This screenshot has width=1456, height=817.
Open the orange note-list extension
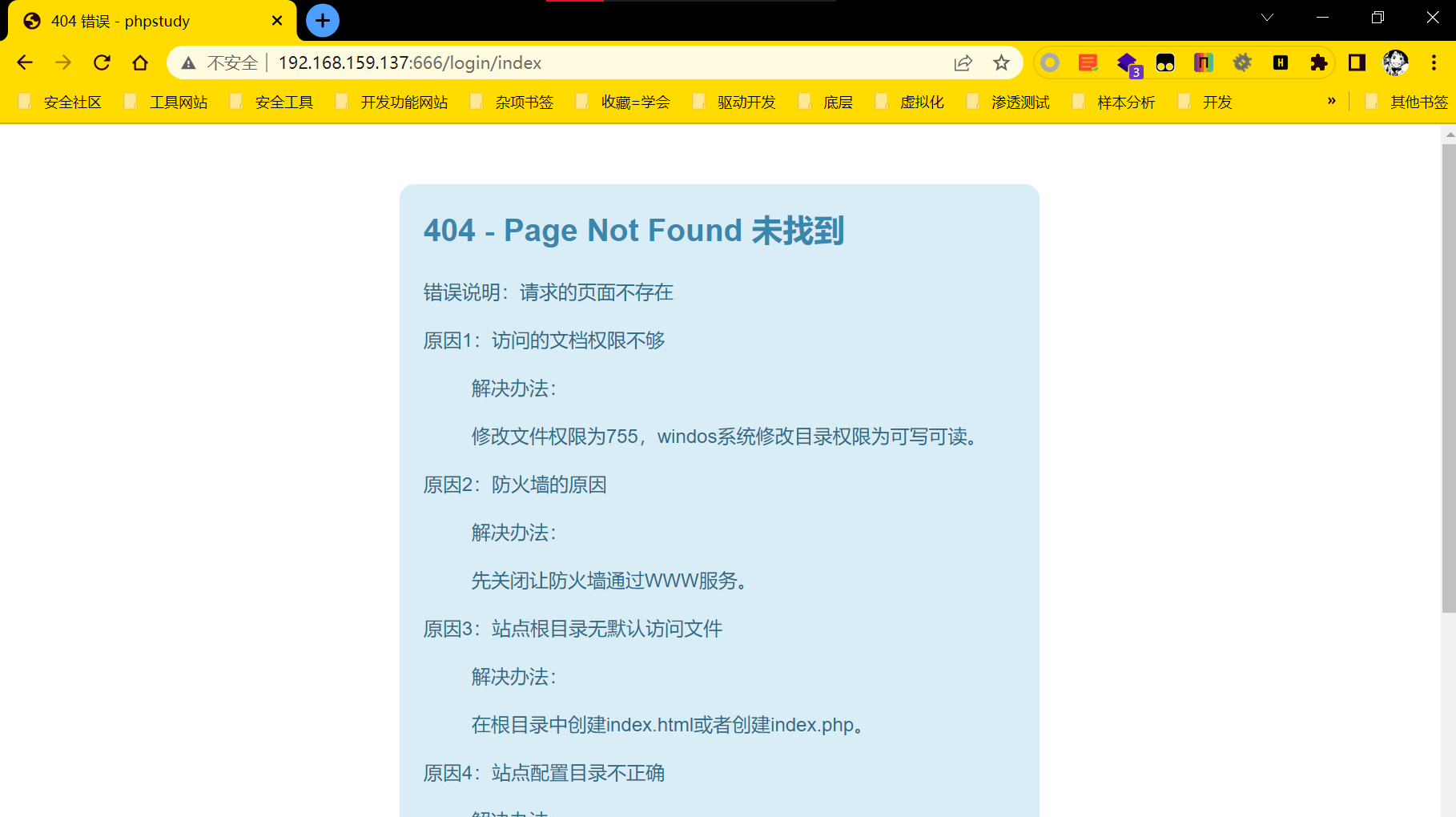click(x=1088, y=62)
